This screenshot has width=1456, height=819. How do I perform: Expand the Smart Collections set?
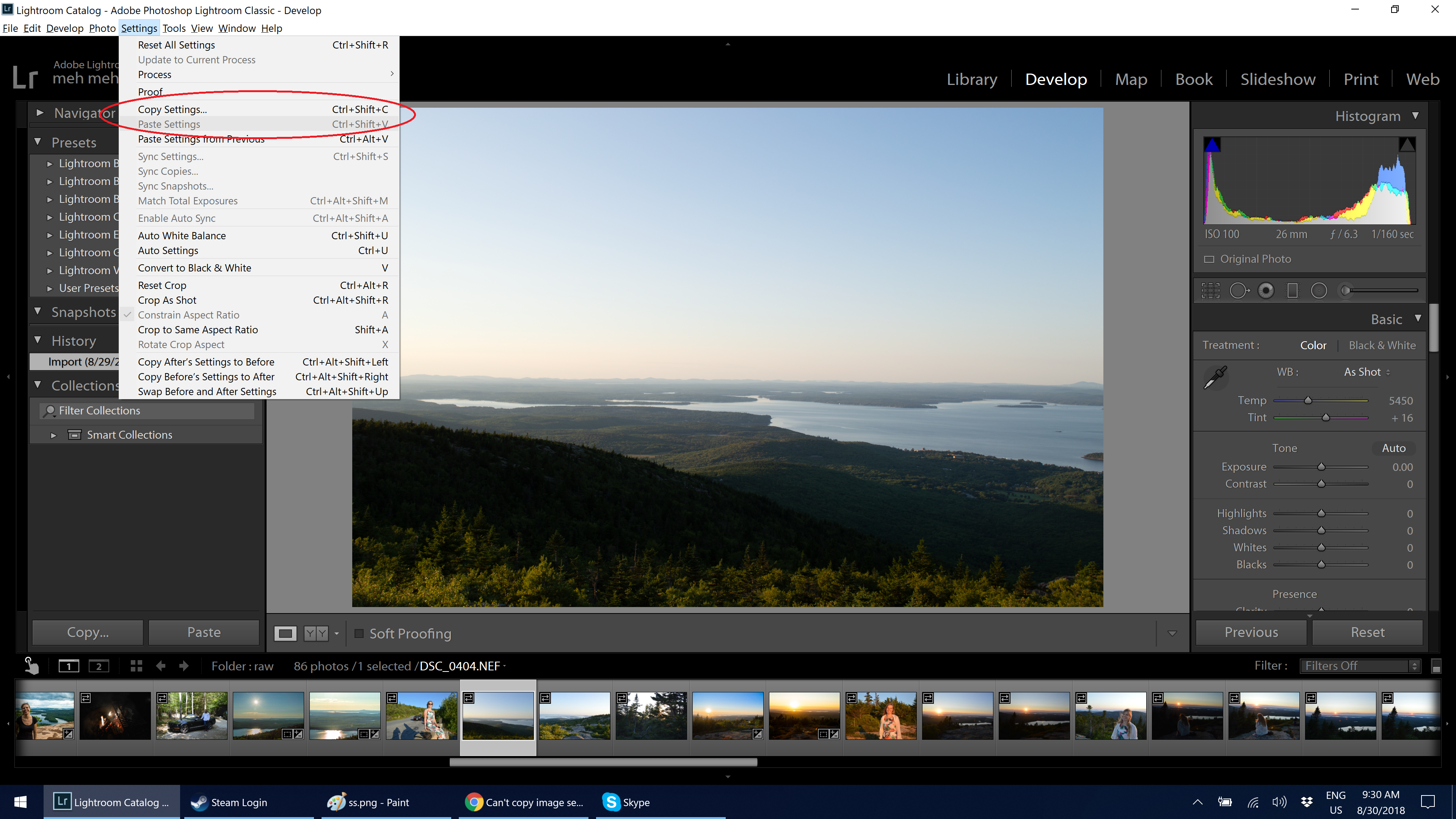click(x=53, y=435)
